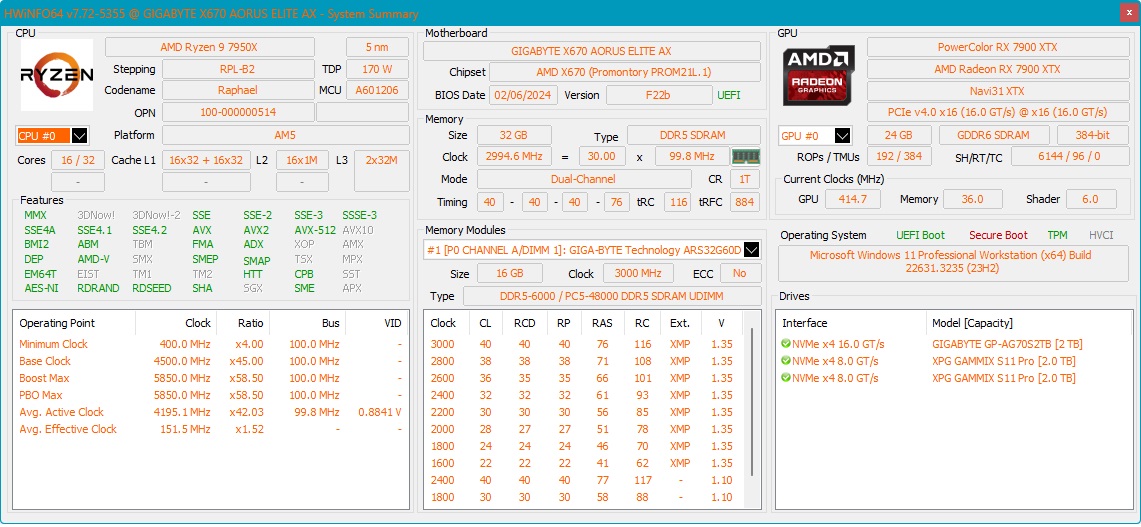Click the third NVMe drive's green check icon

pos(786,378)
